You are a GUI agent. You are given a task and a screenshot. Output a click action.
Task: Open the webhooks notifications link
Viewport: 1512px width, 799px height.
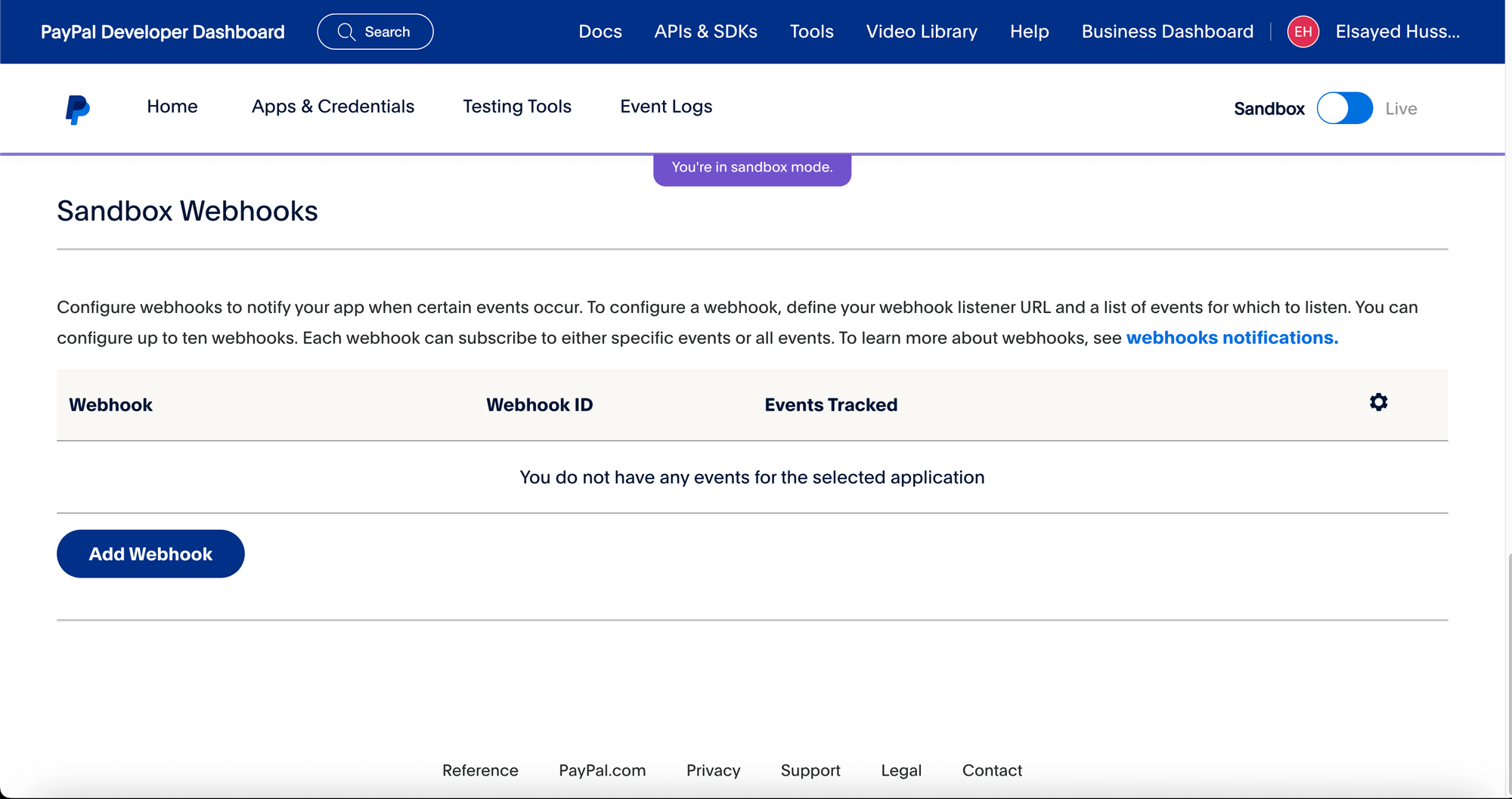(1232, 338)
